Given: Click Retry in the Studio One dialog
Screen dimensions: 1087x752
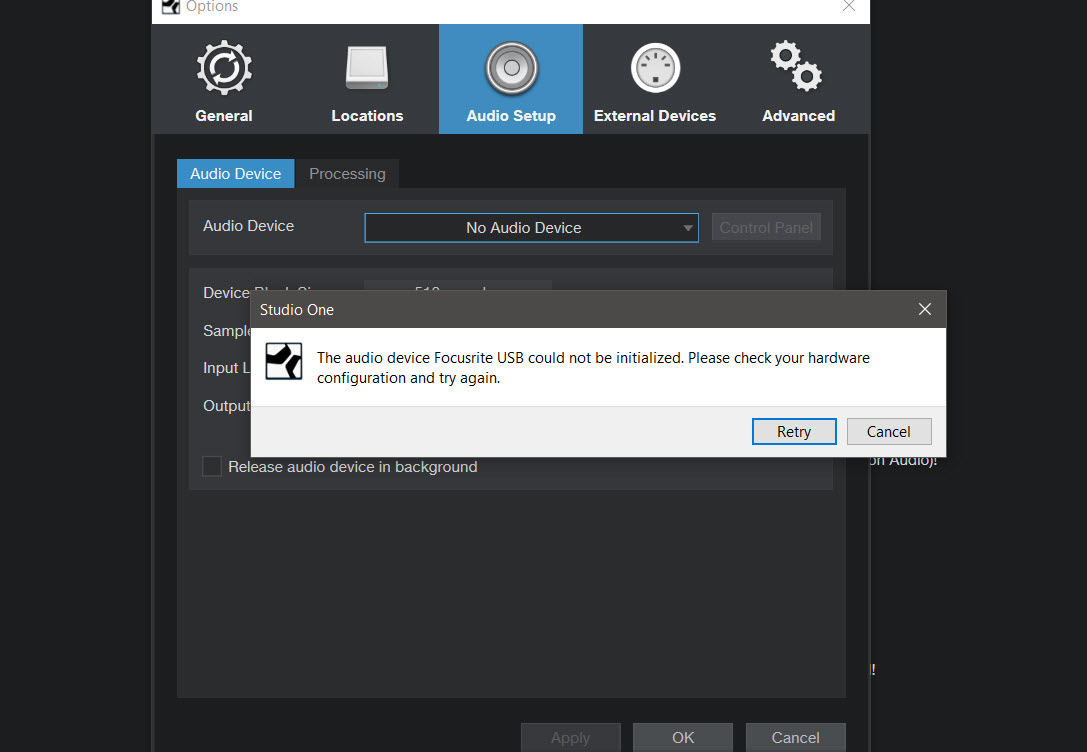Looking at the screenshot, I should [794, 432].
